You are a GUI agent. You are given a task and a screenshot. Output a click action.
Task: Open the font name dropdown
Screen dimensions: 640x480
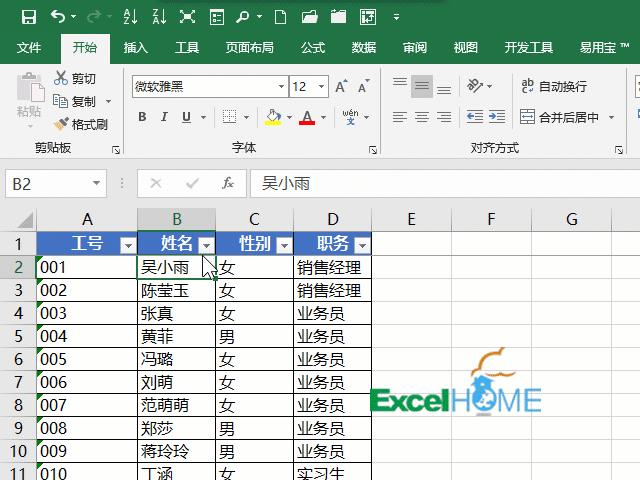pos(281,87)
